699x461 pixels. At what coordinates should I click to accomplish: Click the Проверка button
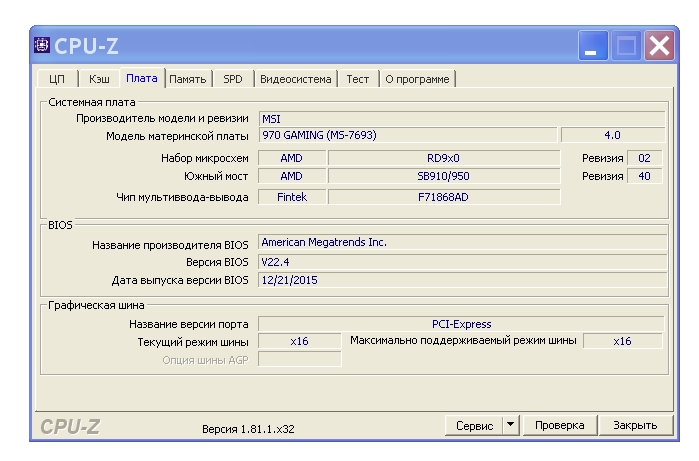pyautogui.click(x=560, y=426)
